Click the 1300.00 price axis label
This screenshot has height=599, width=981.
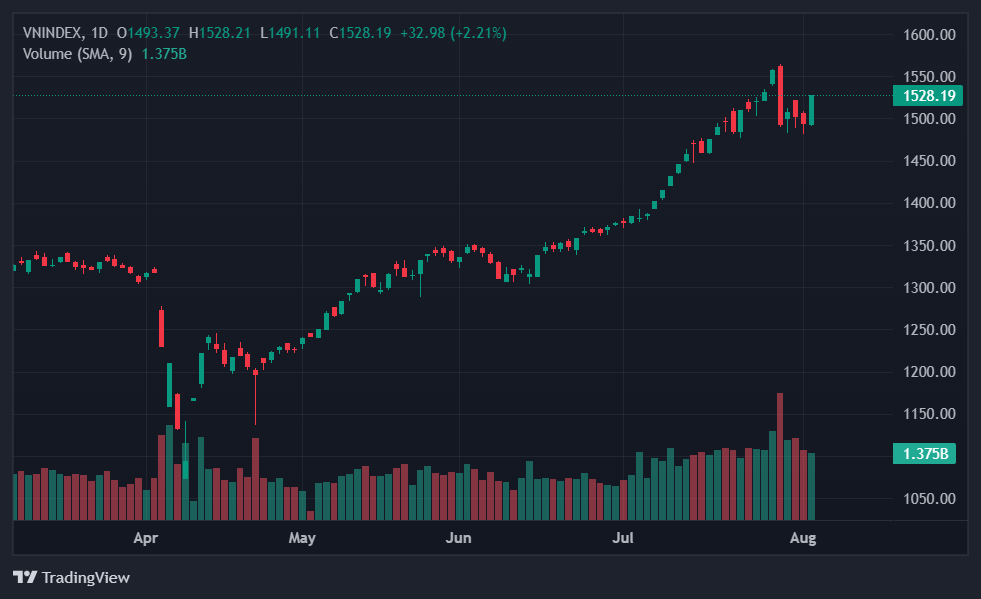[x=929, y=288]
